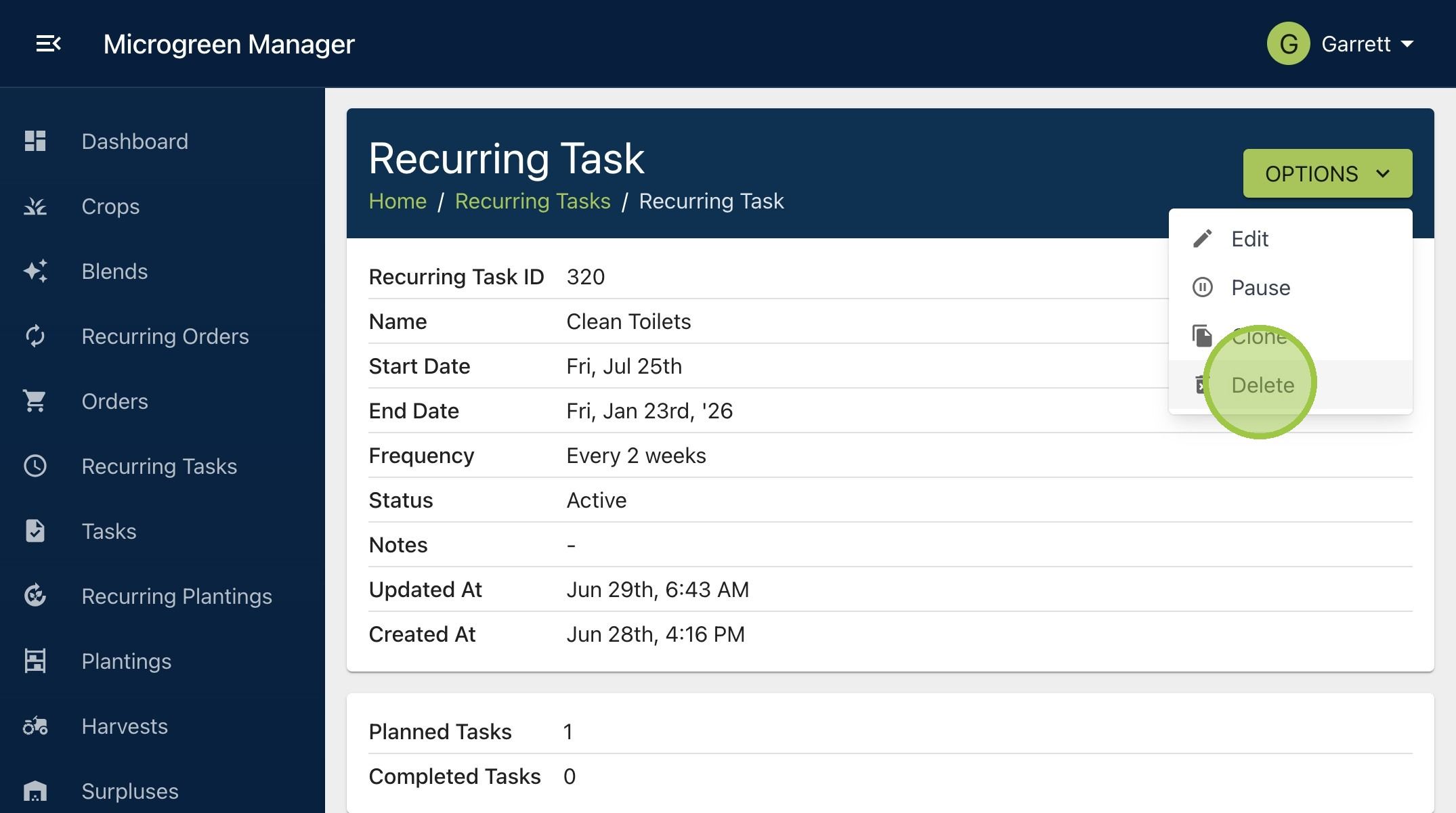The width and height of the screenshot is (1456, 813).
Task: Click Updated At value Jun 29th, 6:43 AM
Action: tap(658, 590)
